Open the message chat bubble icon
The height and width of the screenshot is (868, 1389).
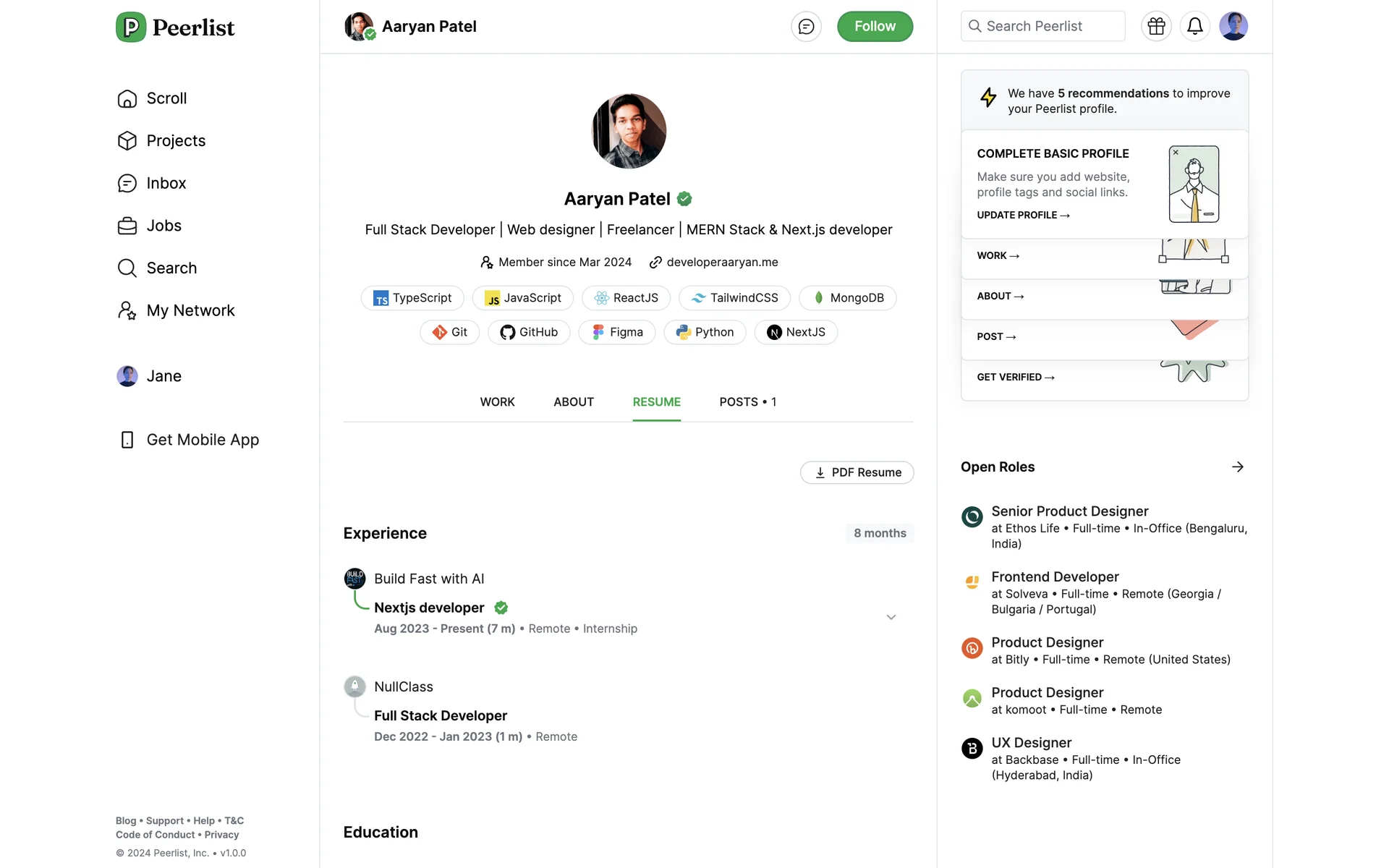(806, 27)
